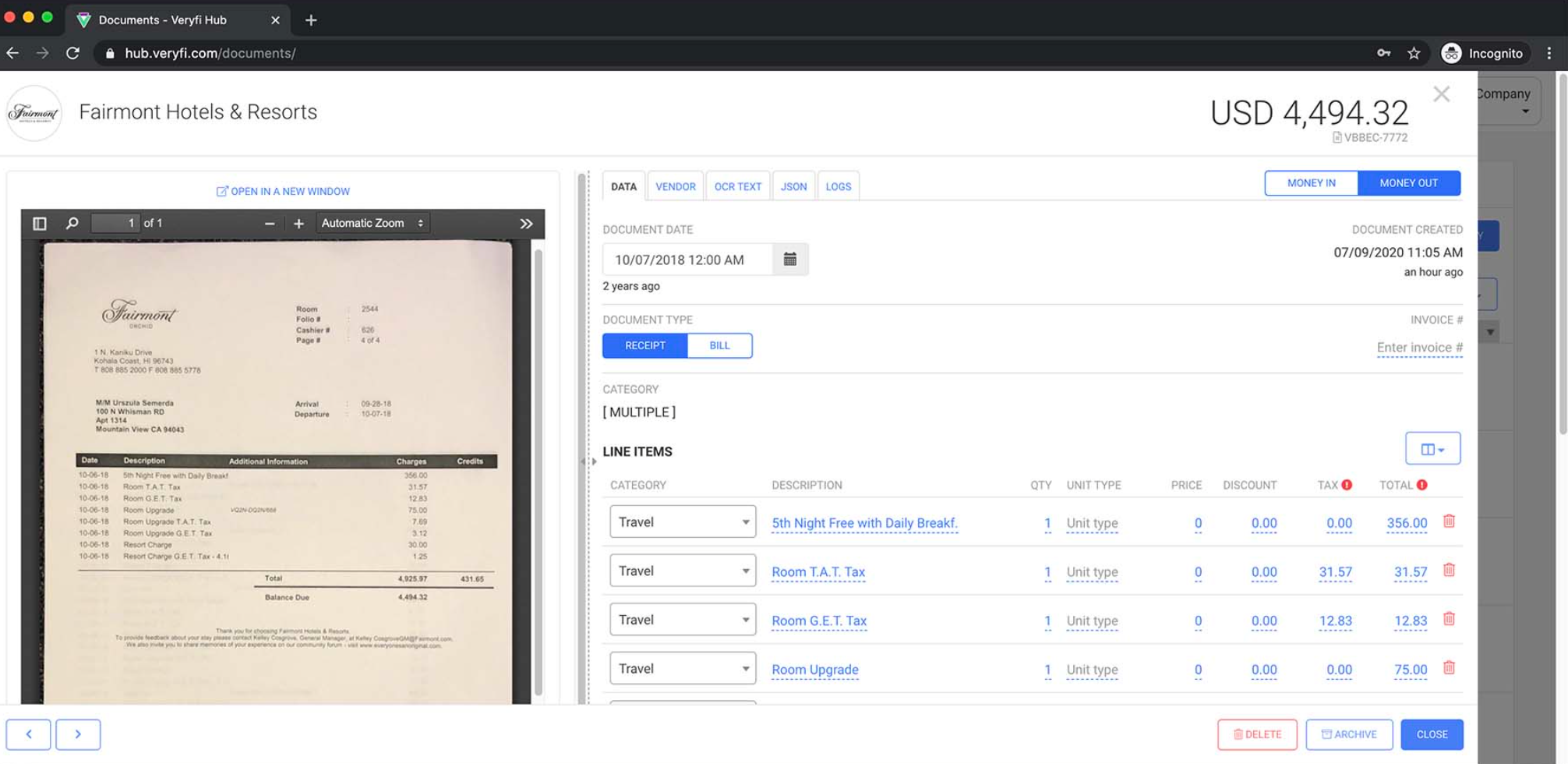Delete the Room T.A.T. Tax line item

point(1449,571)
